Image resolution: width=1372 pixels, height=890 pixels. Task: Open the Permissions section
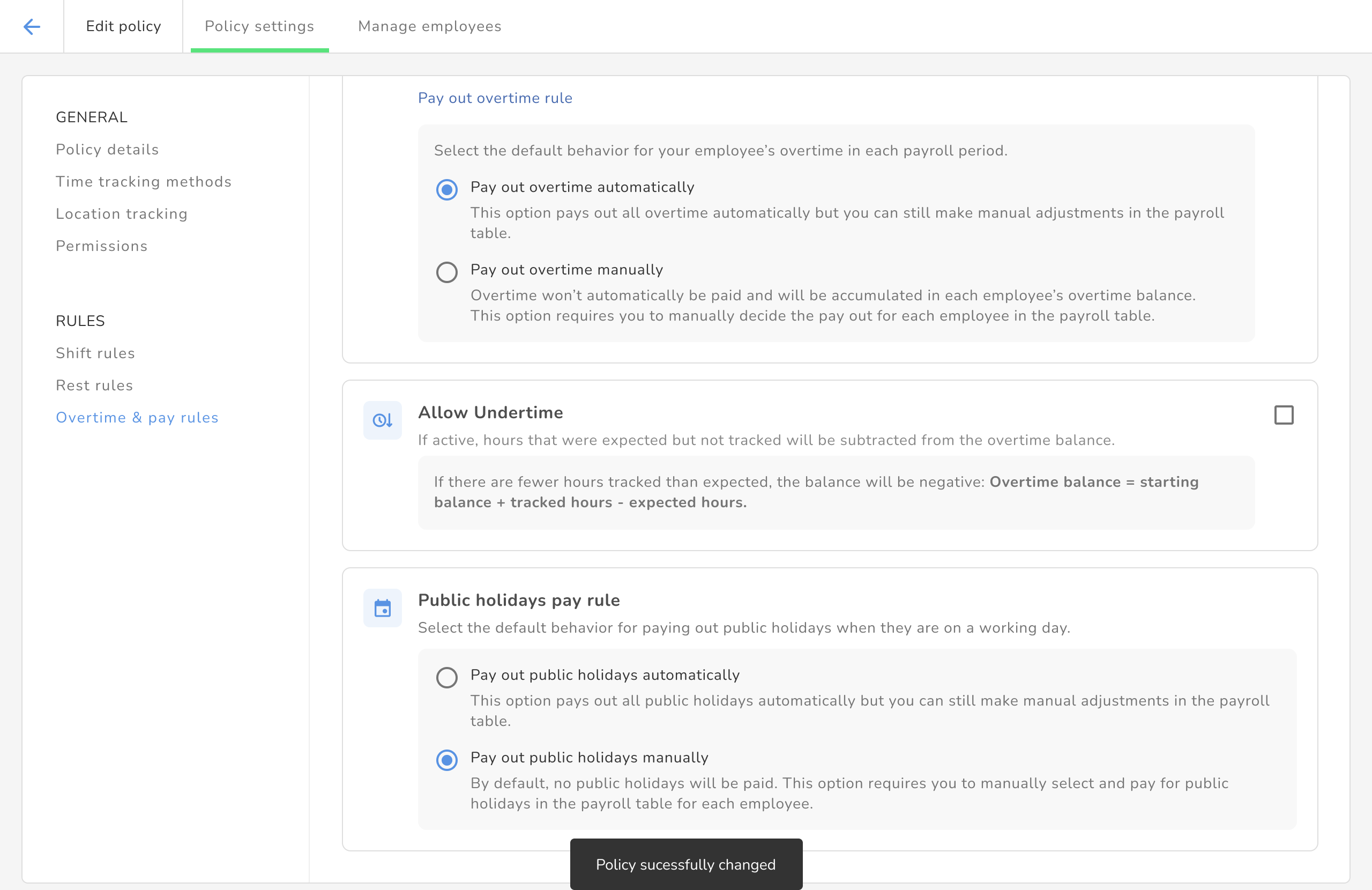(x=101, y=246)
